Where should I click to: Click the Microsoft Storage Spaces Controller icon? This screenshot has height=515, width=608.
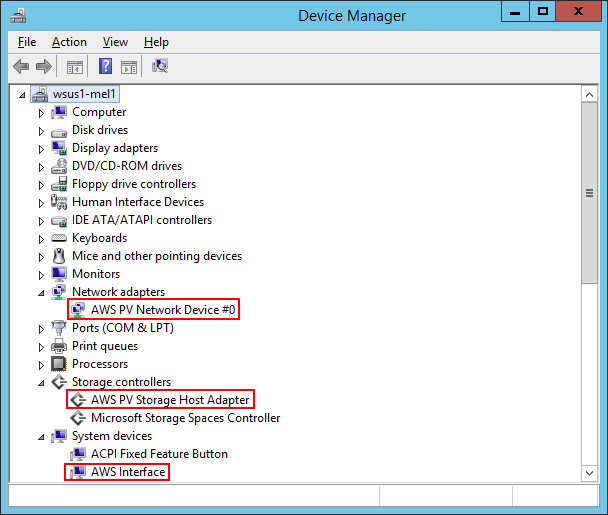pyautogui.click(x=78, y=418)
